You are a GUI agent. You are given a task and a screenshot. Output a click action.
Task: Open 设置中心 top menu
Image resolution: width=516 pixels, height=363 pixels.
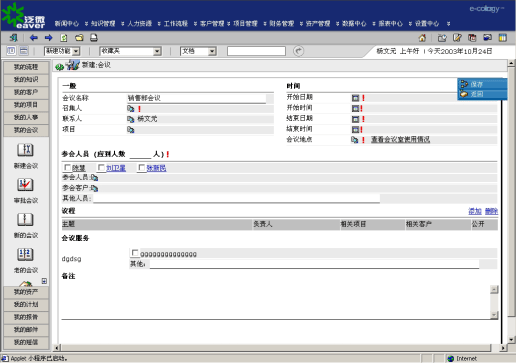(427, 23)
